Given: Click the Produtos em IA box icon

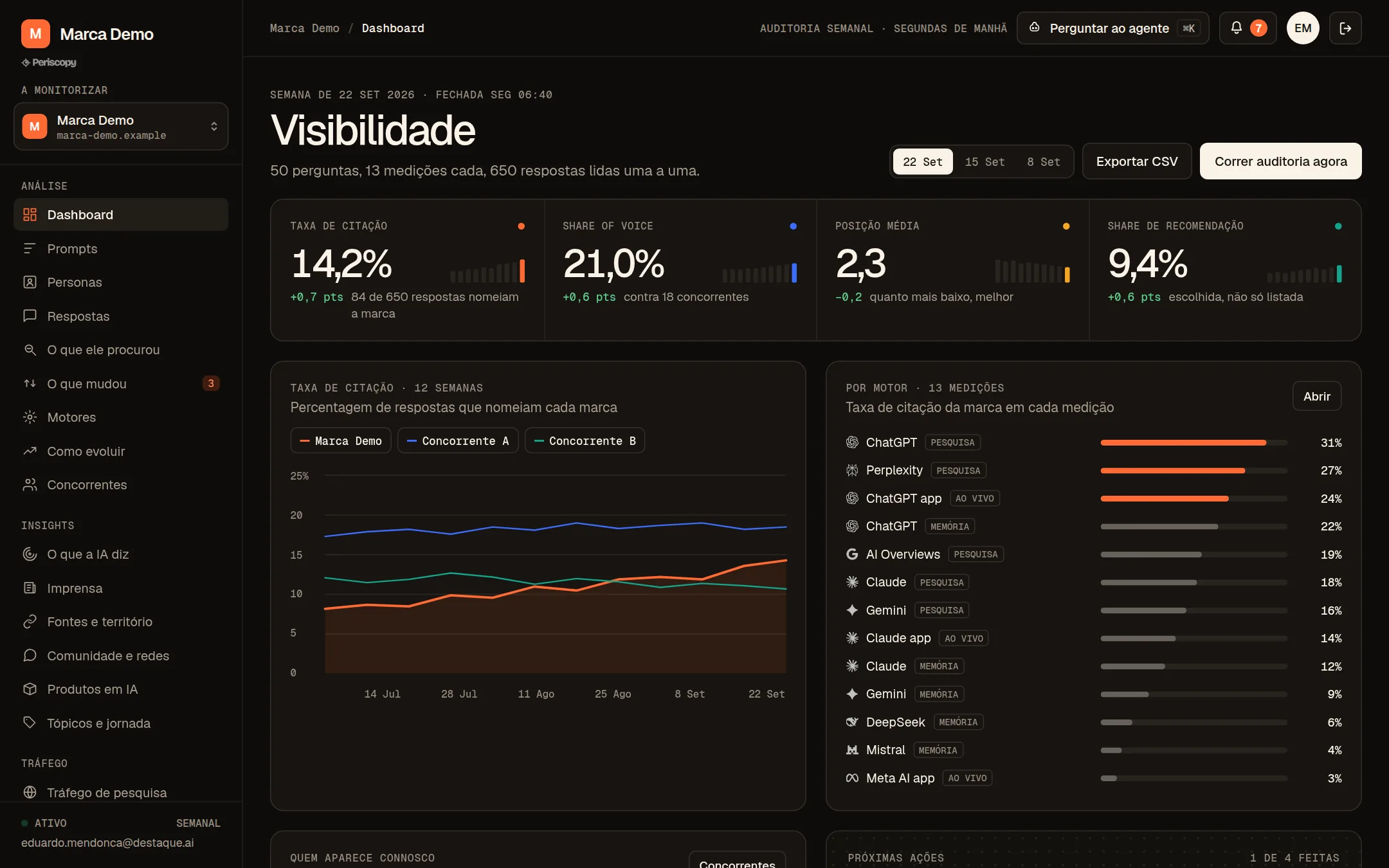Looking at the screenshot, I should point(30,689).
